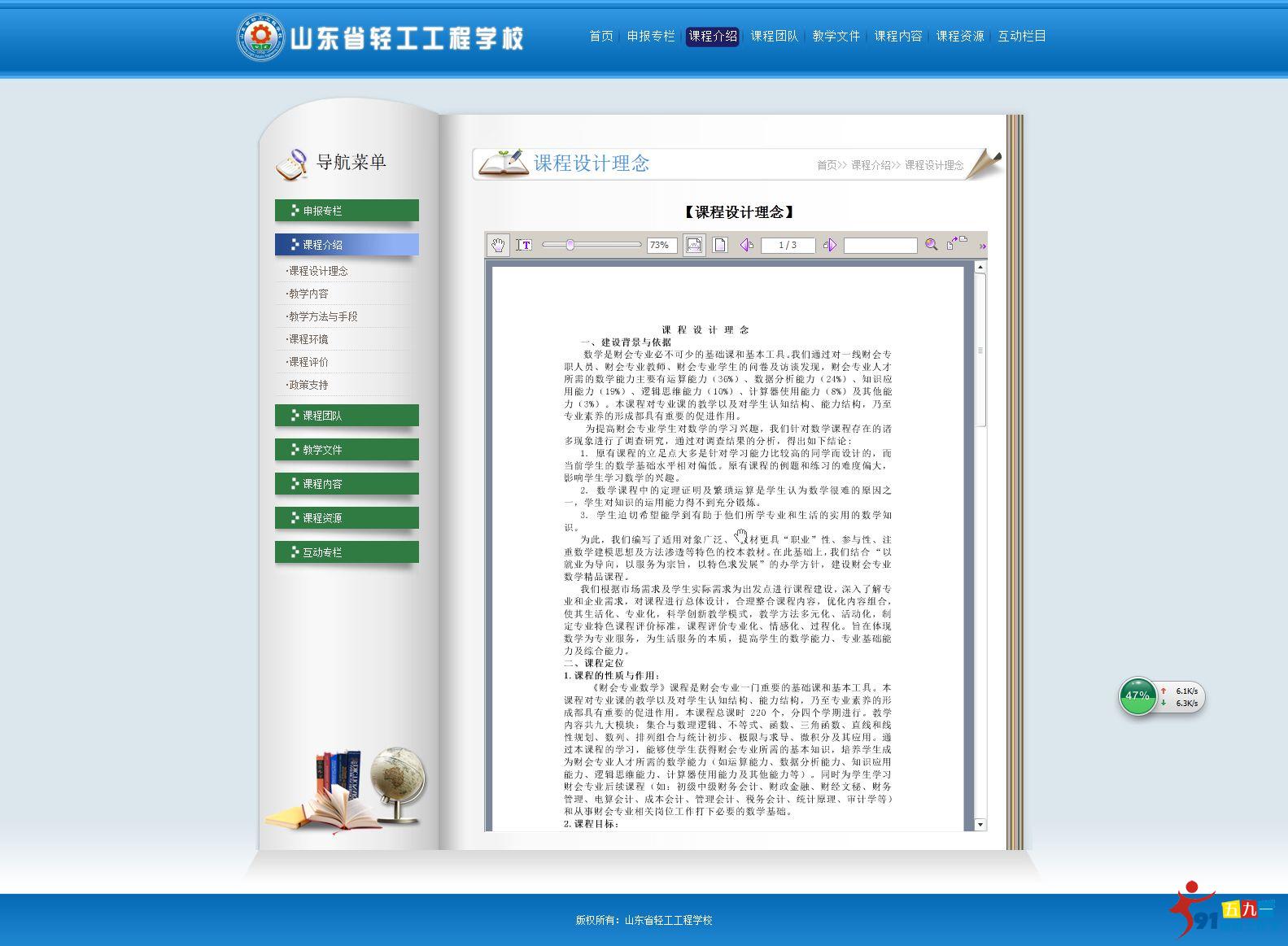Click the fit-page view icon

pos(720,245)
